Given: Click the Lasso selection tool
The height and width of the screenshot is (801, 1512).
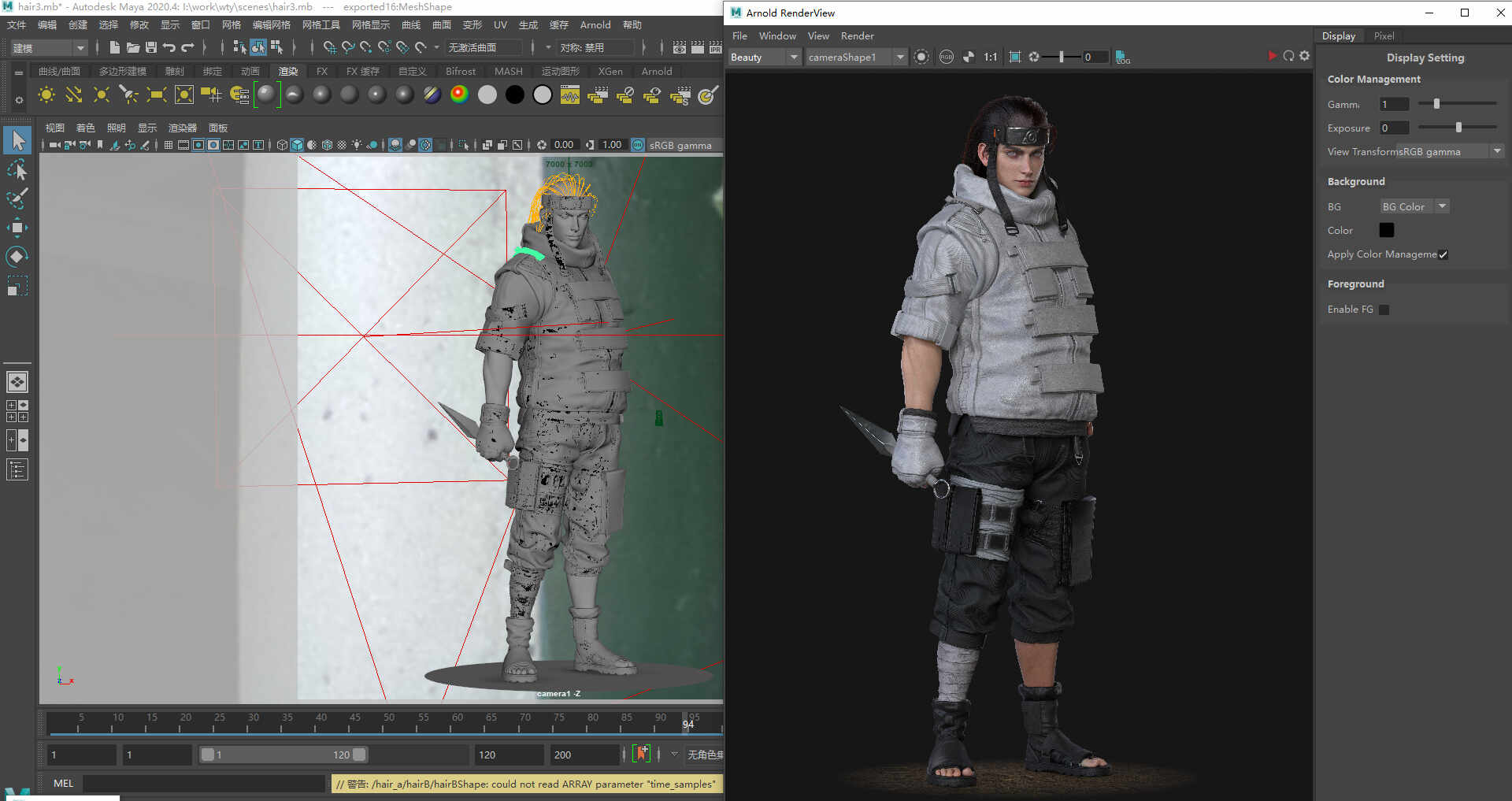Looking at the screenshot, I should [17, 169].
